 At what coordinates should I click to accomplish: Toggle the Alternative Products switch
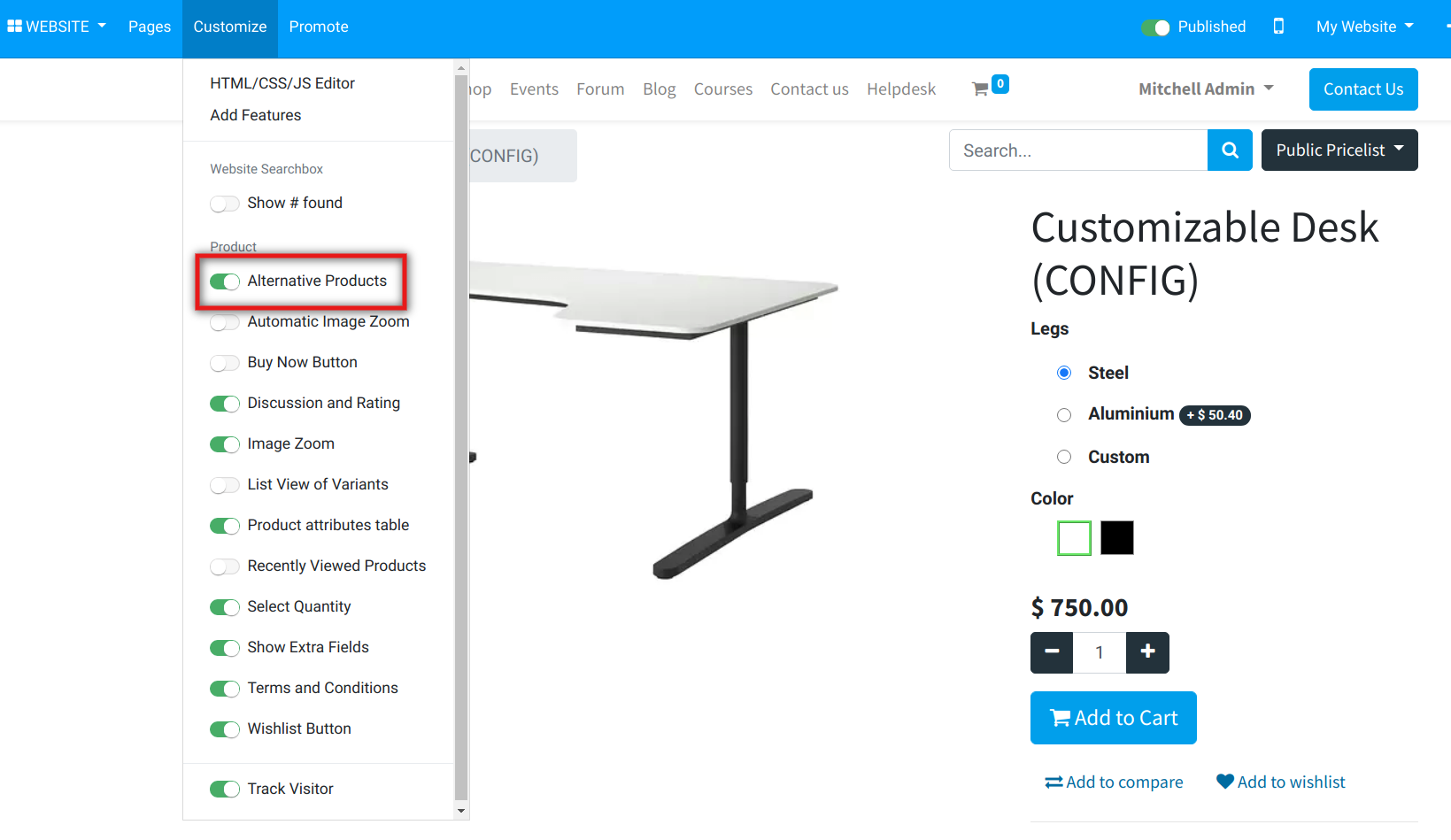(225, 281)
